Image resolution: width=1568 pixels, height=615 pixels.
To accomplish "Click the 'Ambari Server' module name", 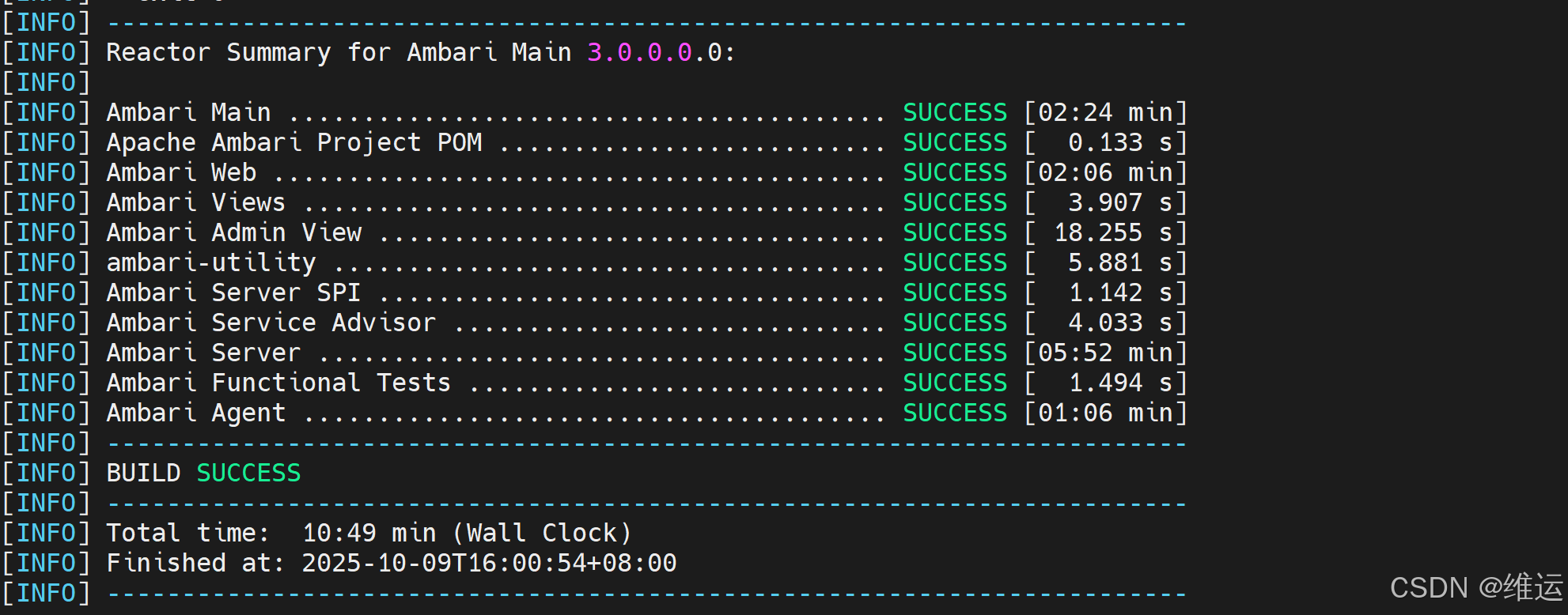I will pyautogui.click(x=203, y=353).
